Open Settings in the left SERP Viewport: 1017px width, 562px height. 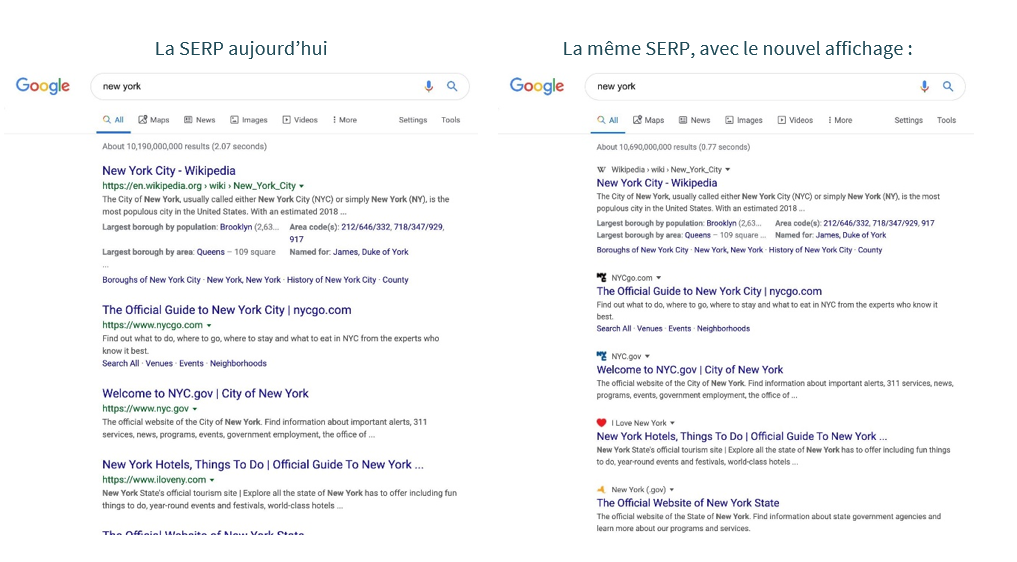click(x=413, y=120)
